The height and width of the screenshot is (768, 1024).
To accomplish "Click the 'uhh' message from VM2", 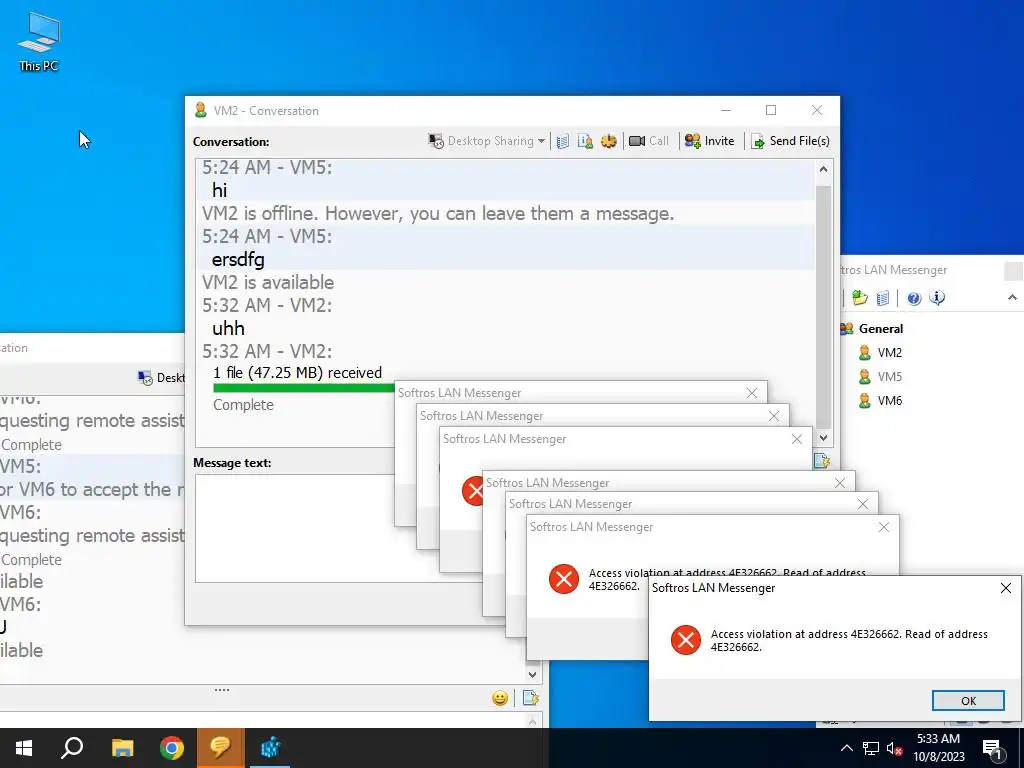I will [x=228, y=328].
